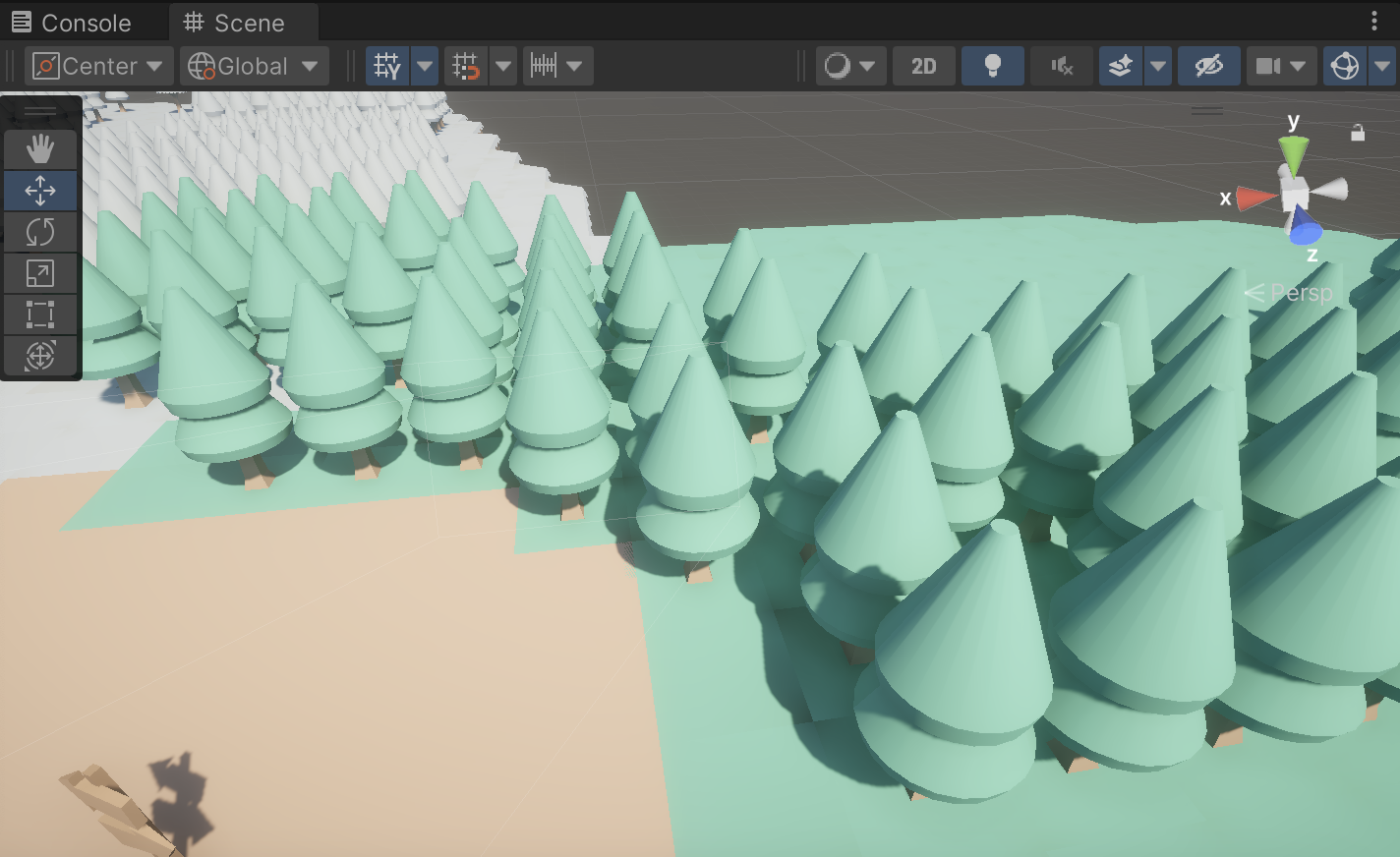Open the Center pivot mode dropdown
1400x857 pixels.
pyautogui.click(x=98, y=66)
